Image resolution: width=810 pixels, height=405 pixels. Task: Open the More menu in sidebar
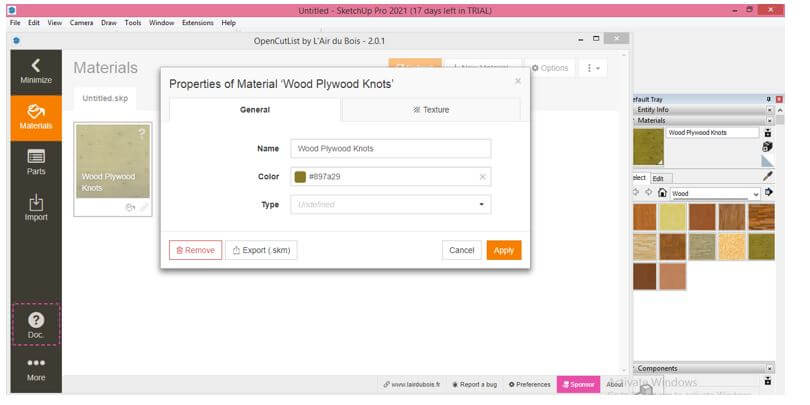36,369
